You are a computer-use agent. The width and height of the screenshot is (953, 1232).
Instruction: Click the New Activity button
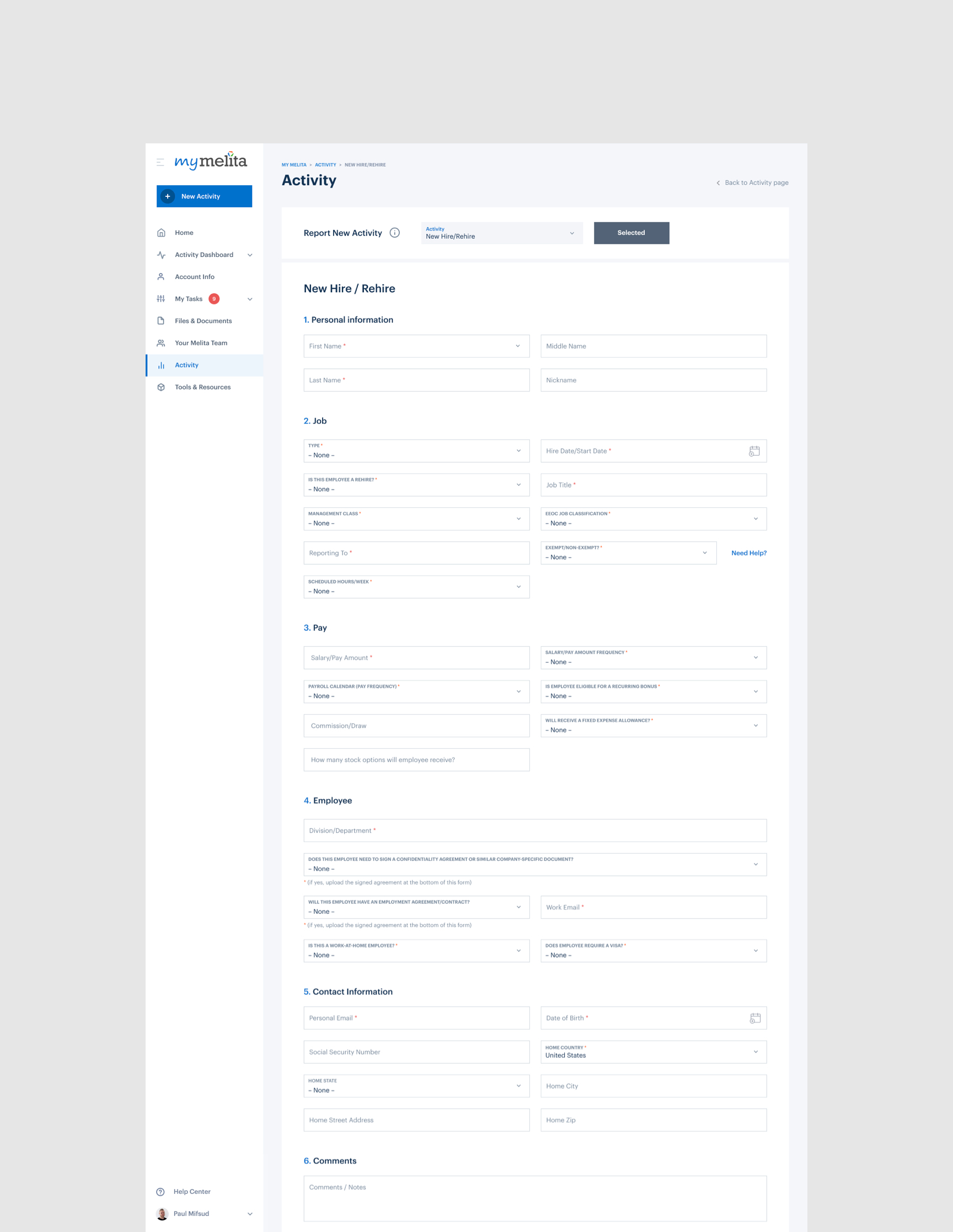pyautogui.click(x=204, y=196)
